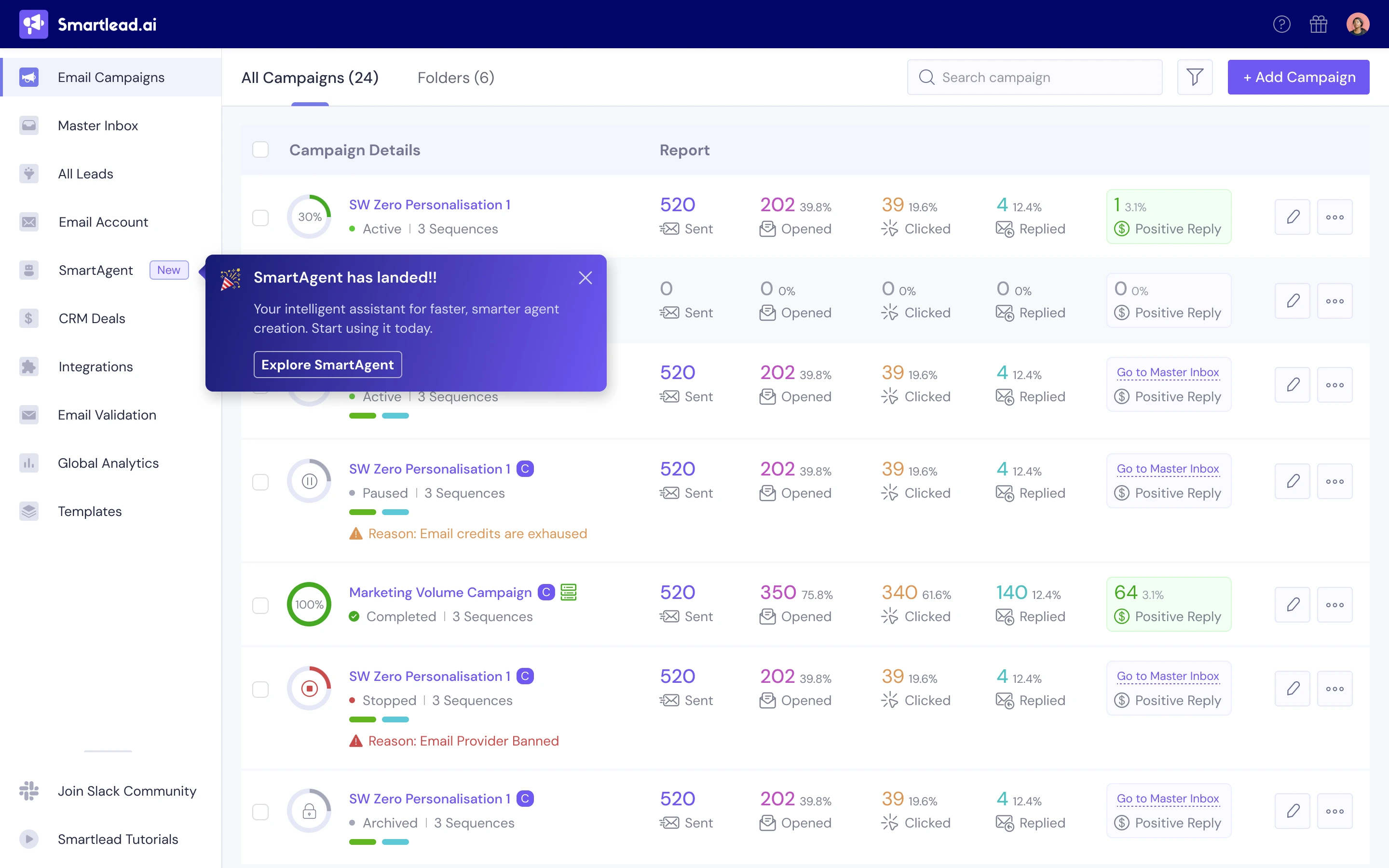Expand more options for the Paused campaign
The image size is (1389, 868).
(1335, 481)
